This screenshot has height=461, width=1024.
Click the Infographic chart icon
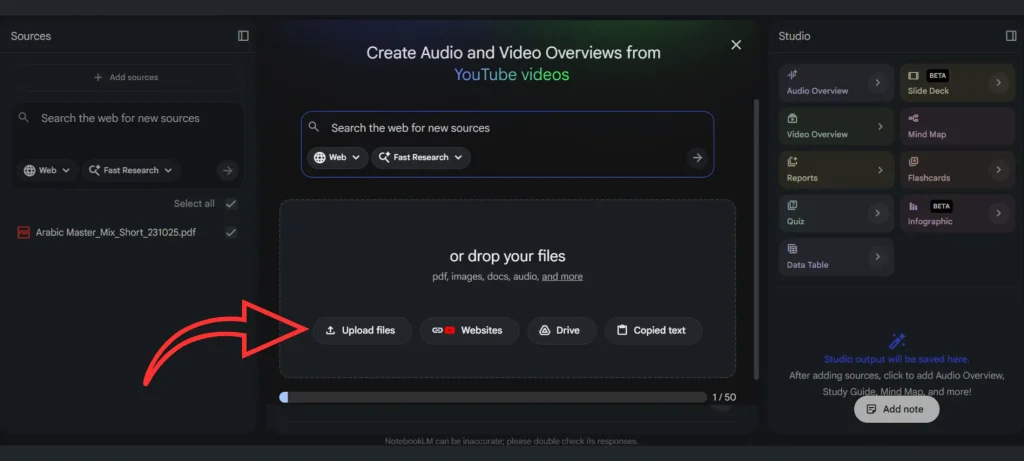(913, 206)
